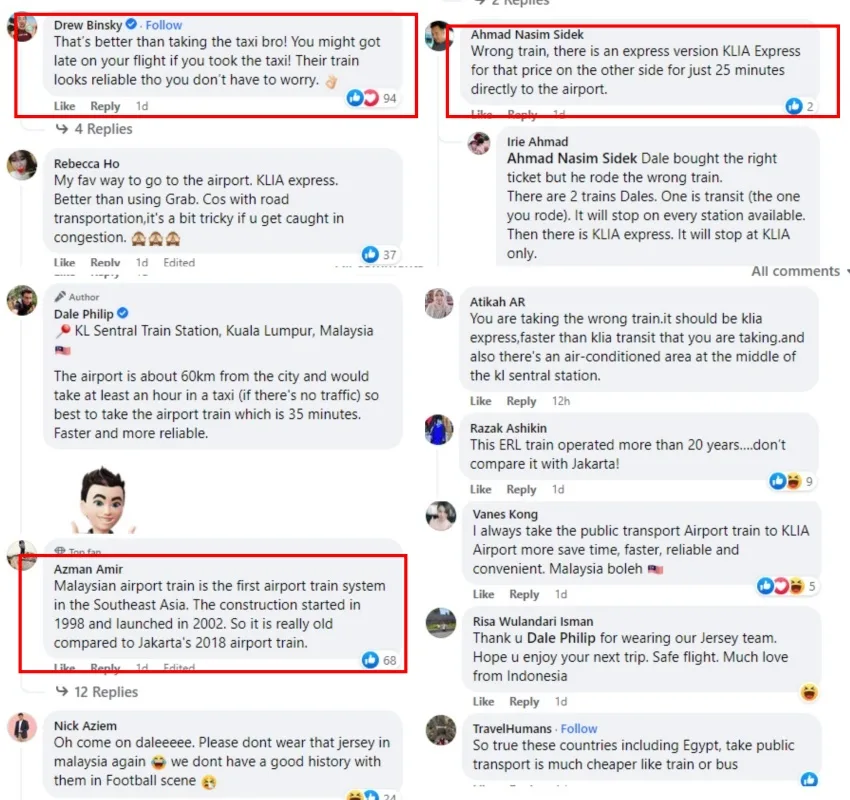This screenshot has width=850, height=800.
Task: Open Rebecca Ho's profile avatar
Action: (x=22, y=165)
